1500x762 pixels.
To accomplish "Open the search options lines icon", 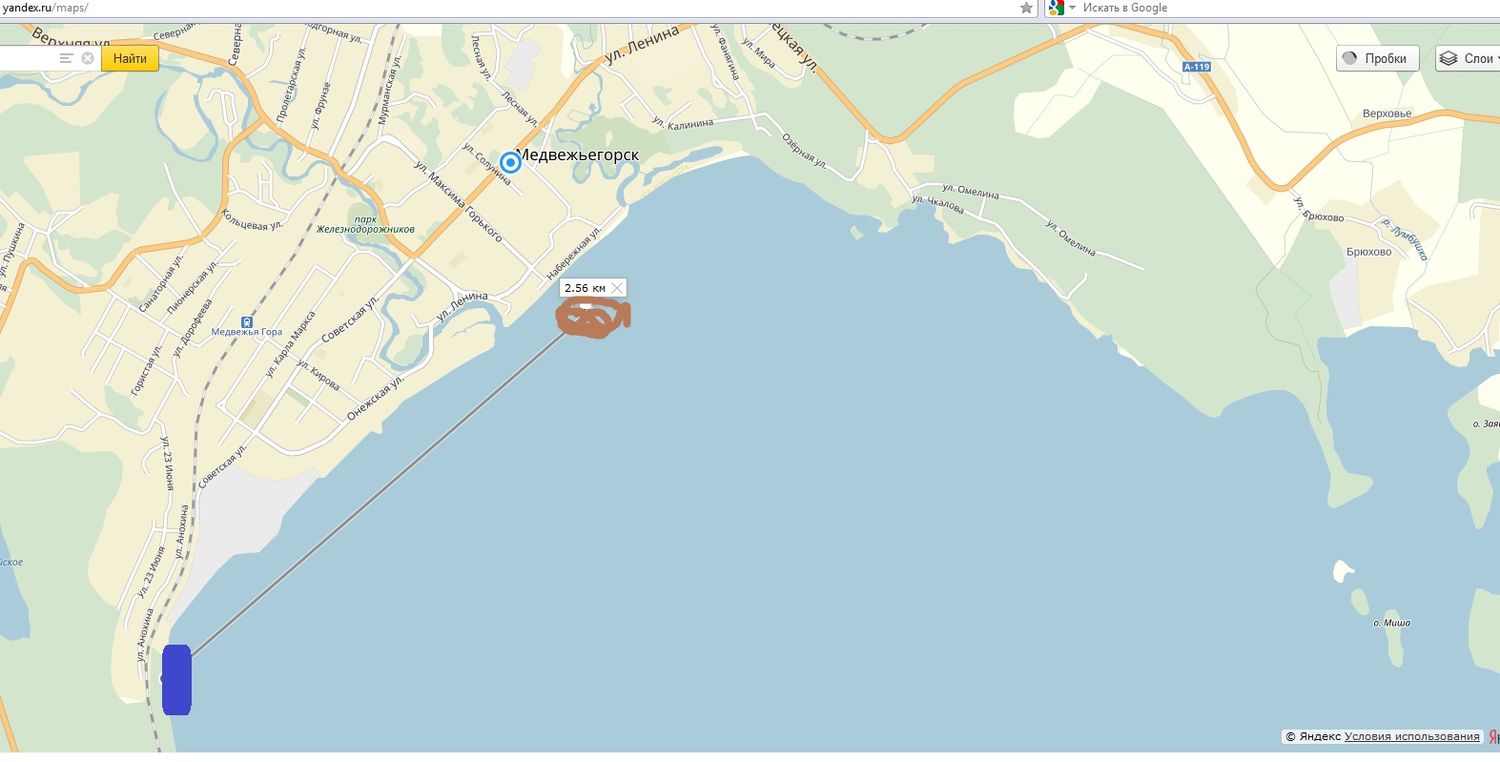I will pyautogui.click(x=66, y=58).
